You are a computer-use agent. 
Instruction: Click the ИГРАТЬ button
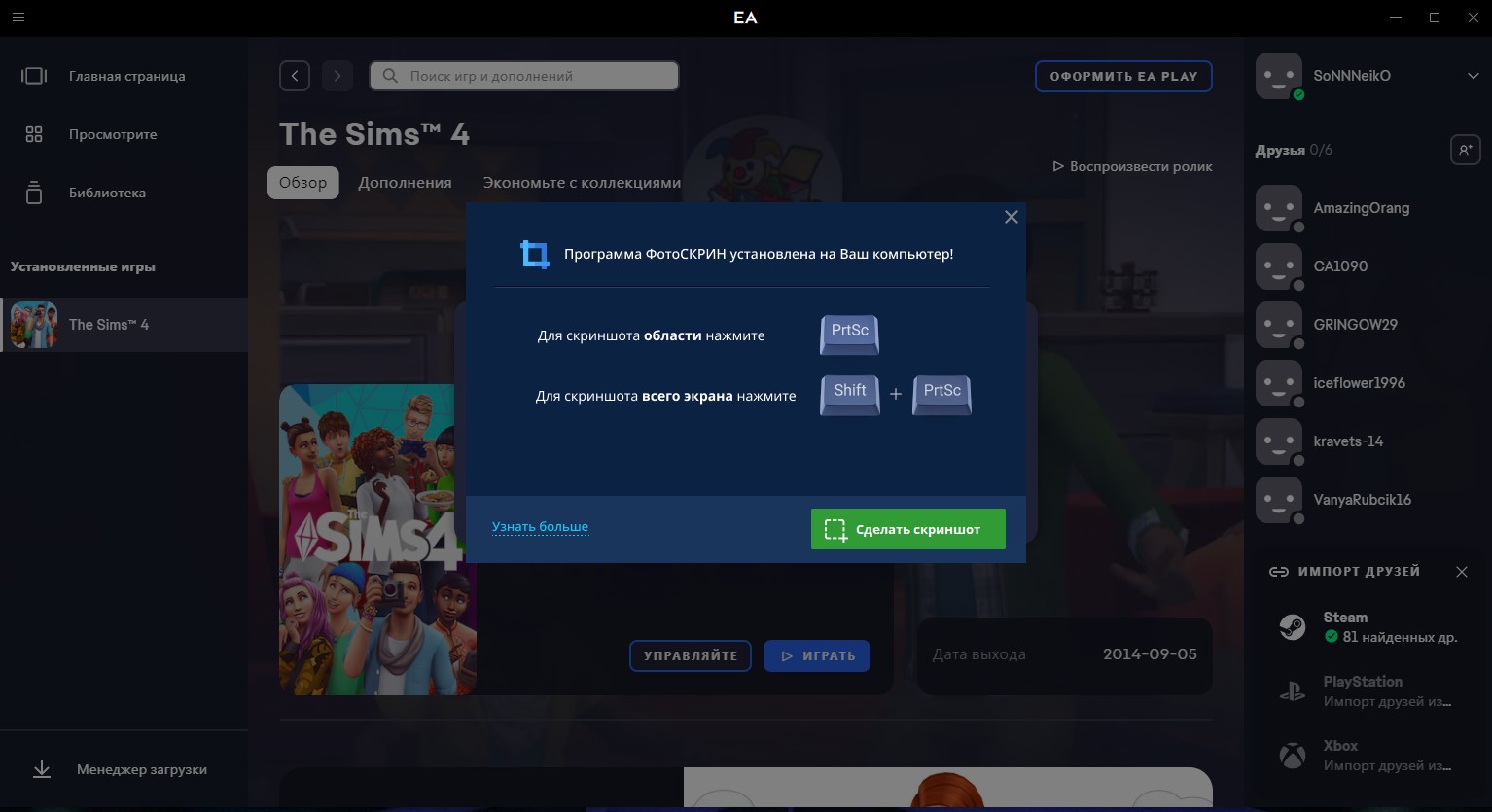(x=817, y=655)
